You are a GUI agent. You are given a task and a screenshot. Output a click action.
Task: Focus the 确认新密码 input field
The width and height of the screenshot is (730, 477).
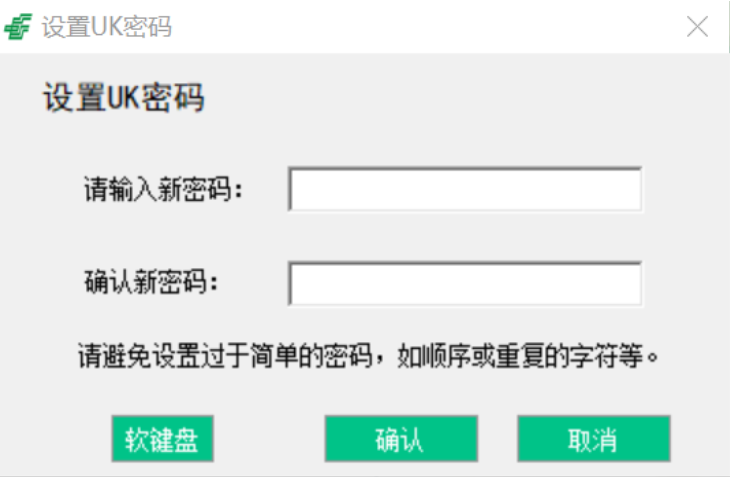465,284
